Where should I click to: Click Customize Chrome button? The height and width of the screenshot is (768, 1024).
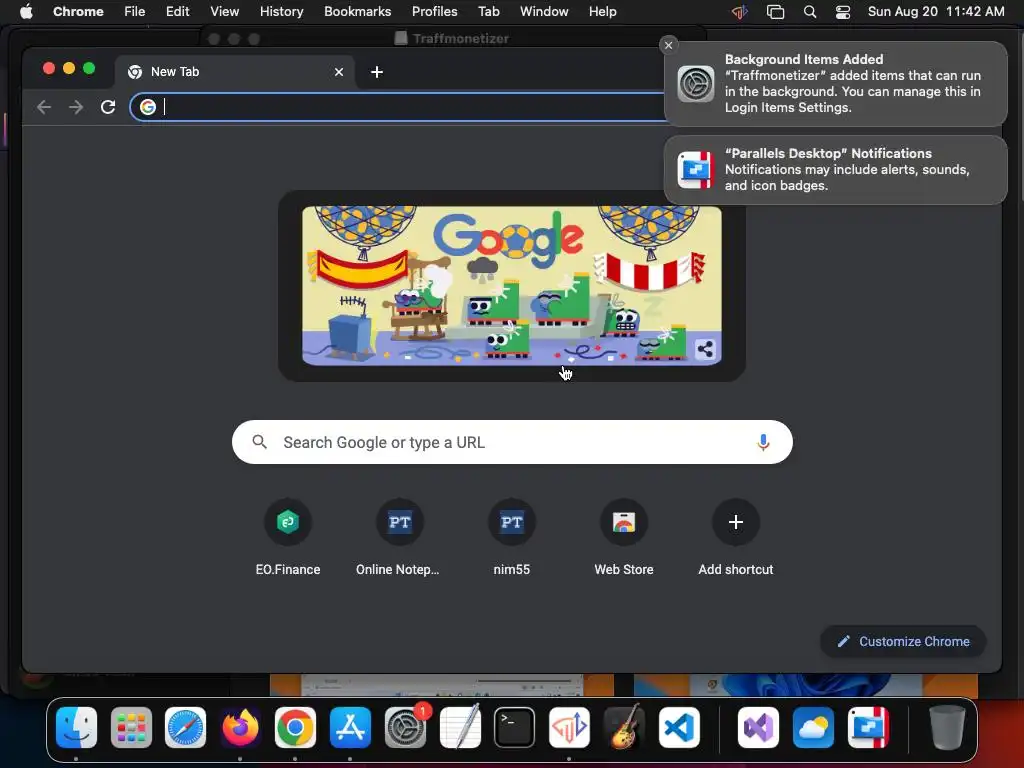pyautogui.click(x=903, y=641)
